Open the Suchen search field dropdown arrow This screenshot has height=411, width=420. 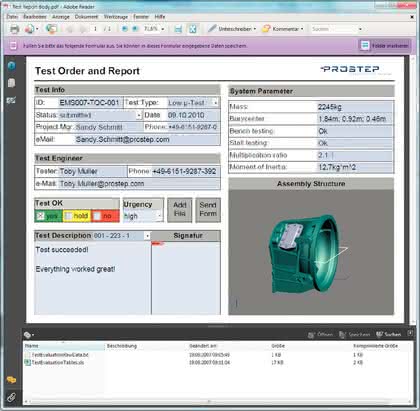[360, 29]
